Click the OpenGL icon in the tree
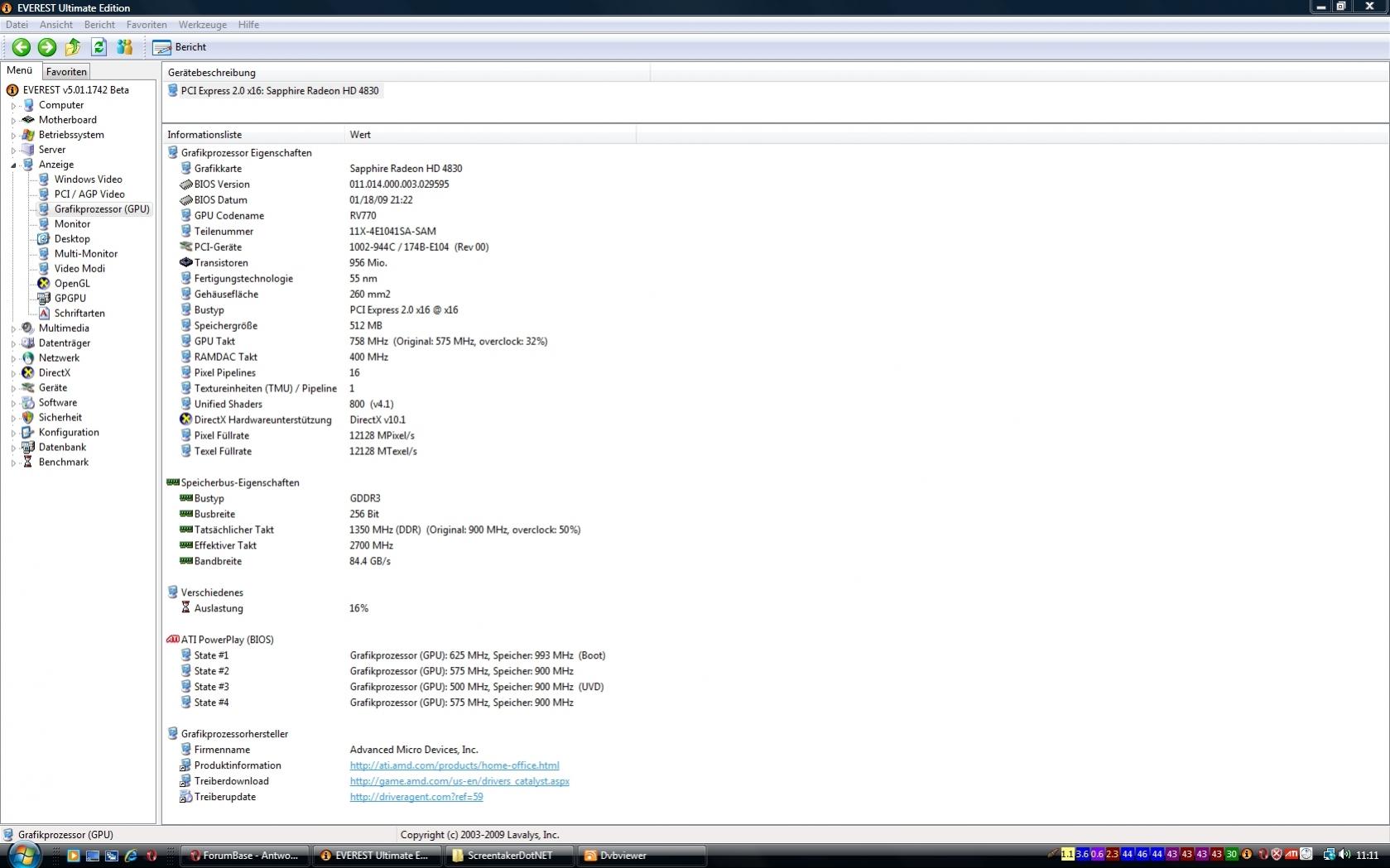Screen dimensions: 1390x868 point(44,284)
